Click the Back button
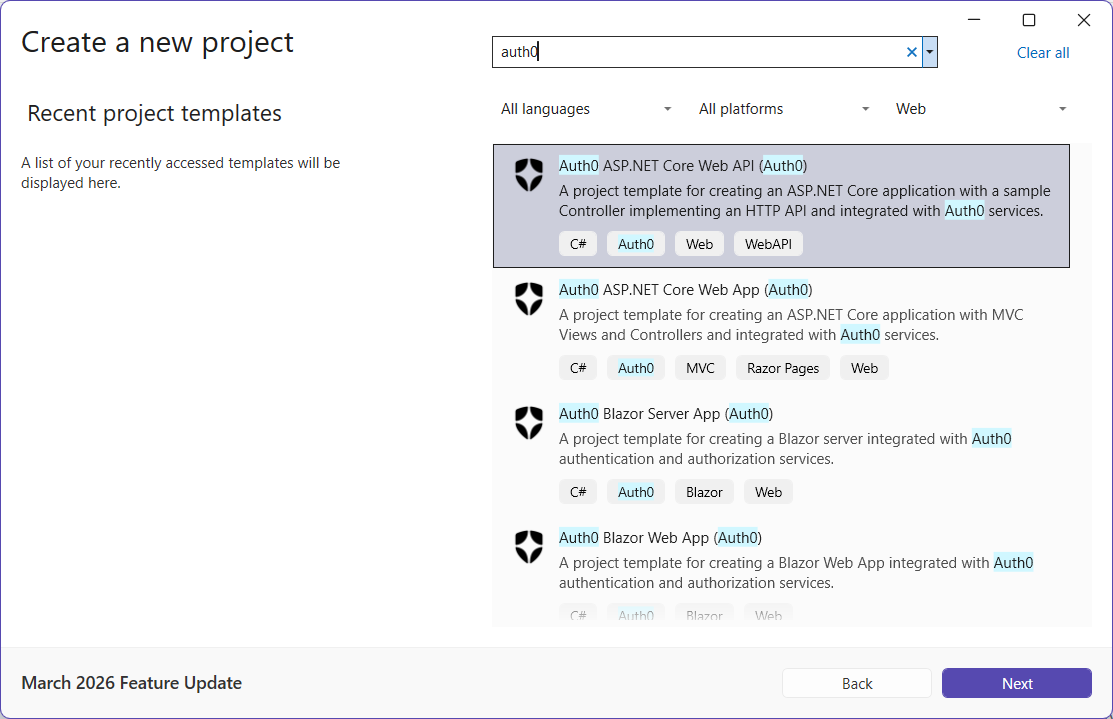Viewport: 1113px width, 719px height. point(857,683)
